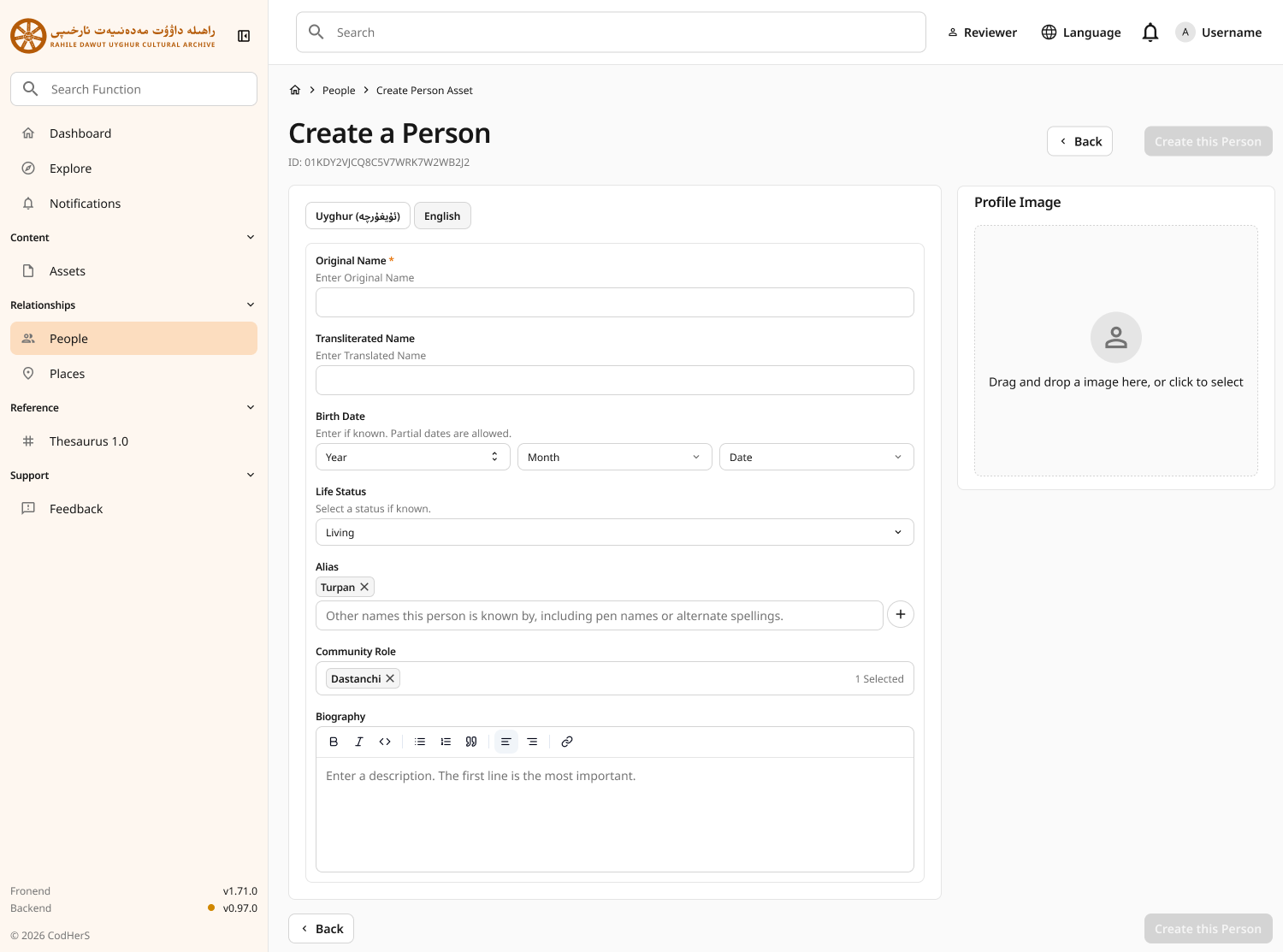This screenshot has width=1283, height=952.
Task: Insert a hyperlink in the Biography editor
Action: click(x=566, y=742)
